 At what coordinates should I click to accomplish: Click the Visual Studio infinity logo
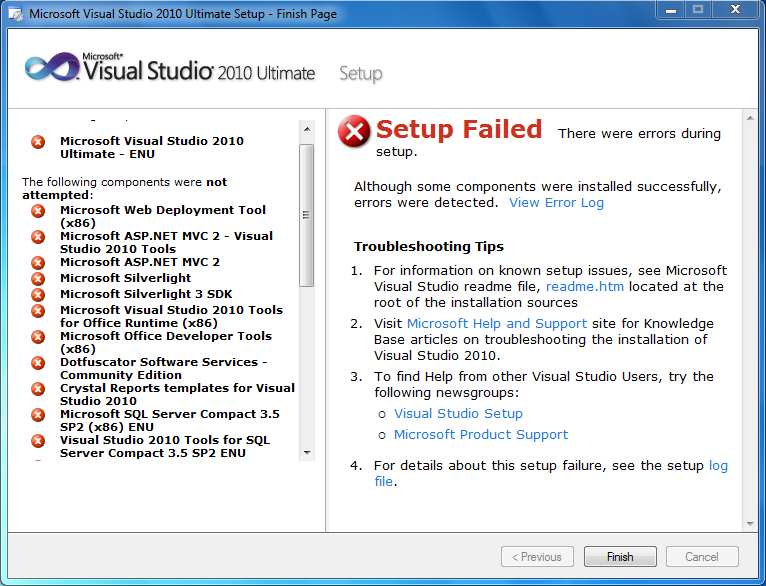pyautogui.click(x=52, y=67)
